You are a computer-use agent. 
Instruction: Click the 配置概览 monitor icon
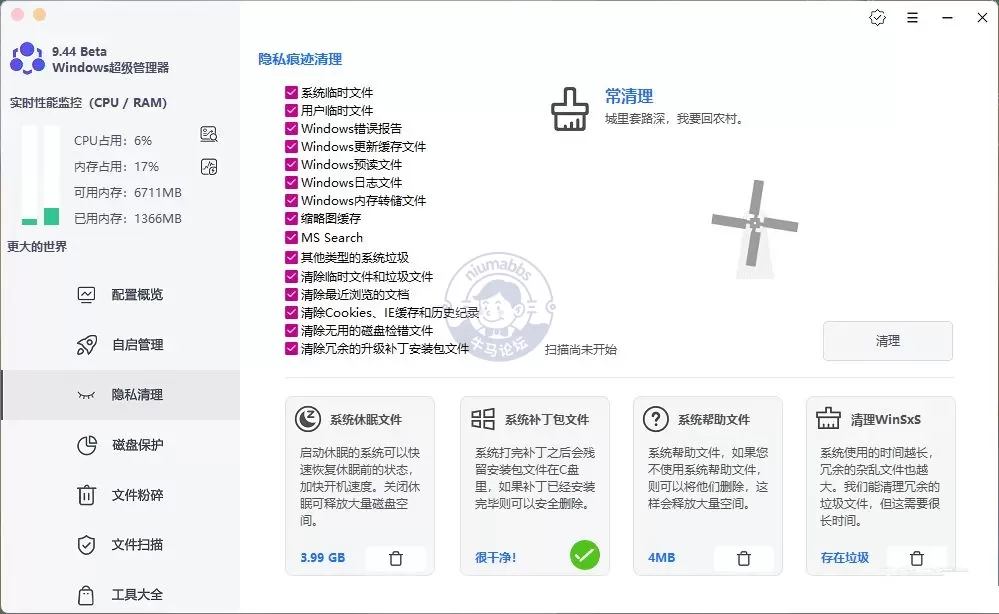86,294
